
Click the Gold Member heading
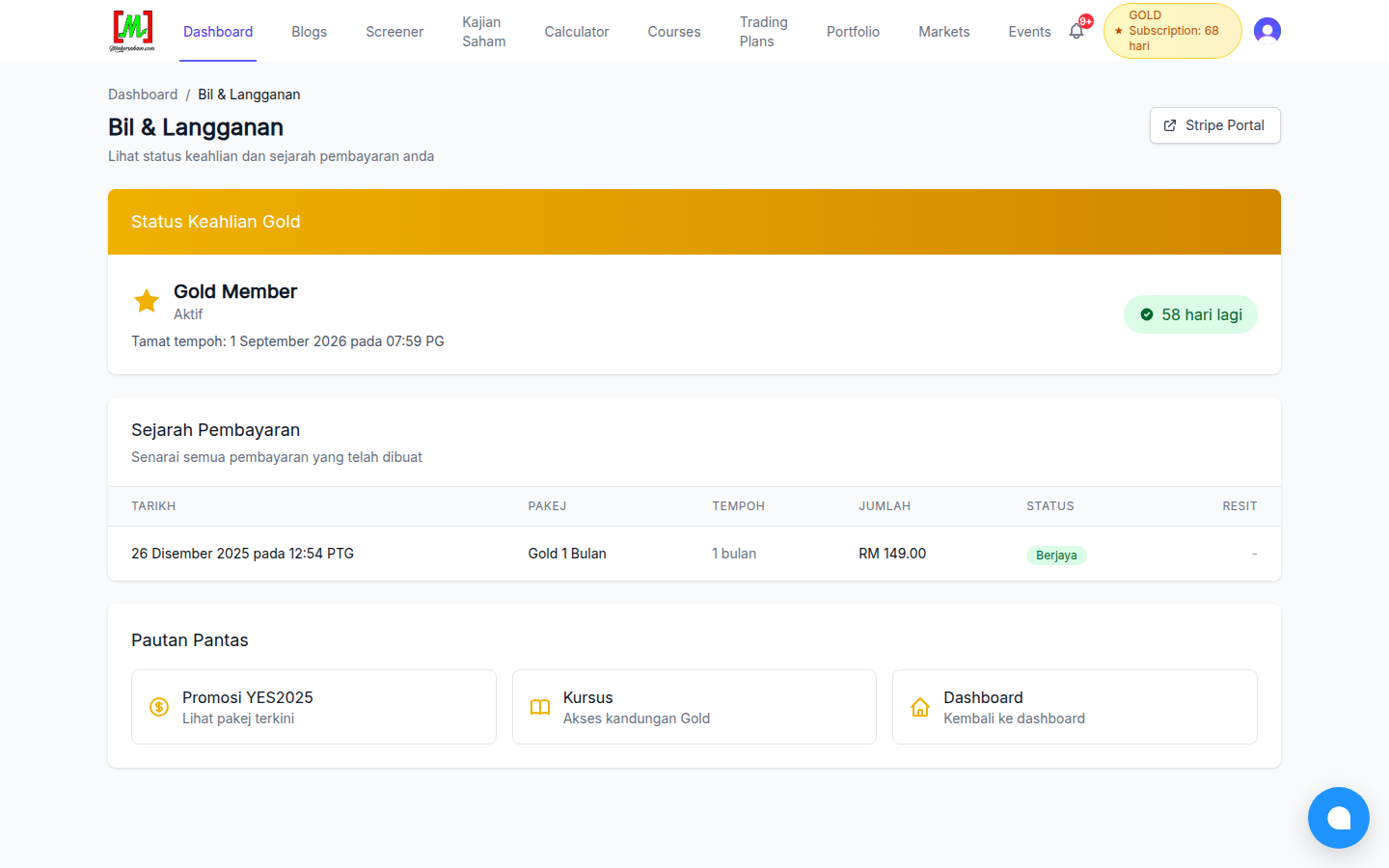[235, 291]
